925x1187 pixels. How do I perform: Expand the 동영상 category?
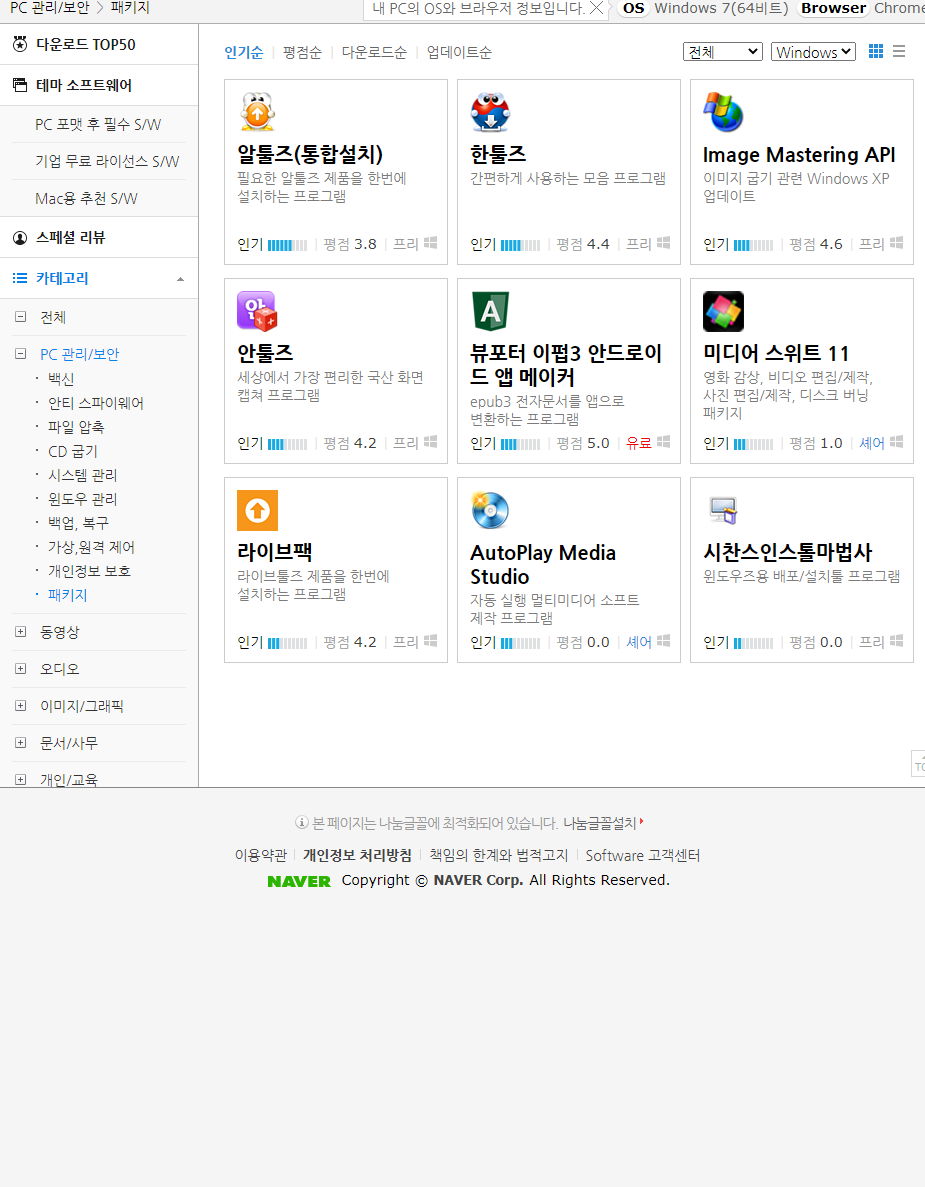pos(21,631)
